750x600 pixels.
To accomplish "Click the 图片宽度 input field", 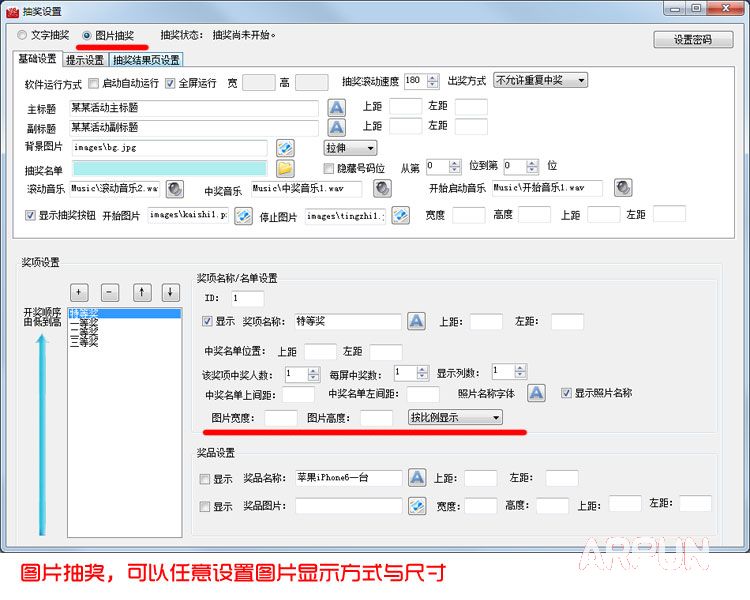I will (x=281, y=418).
